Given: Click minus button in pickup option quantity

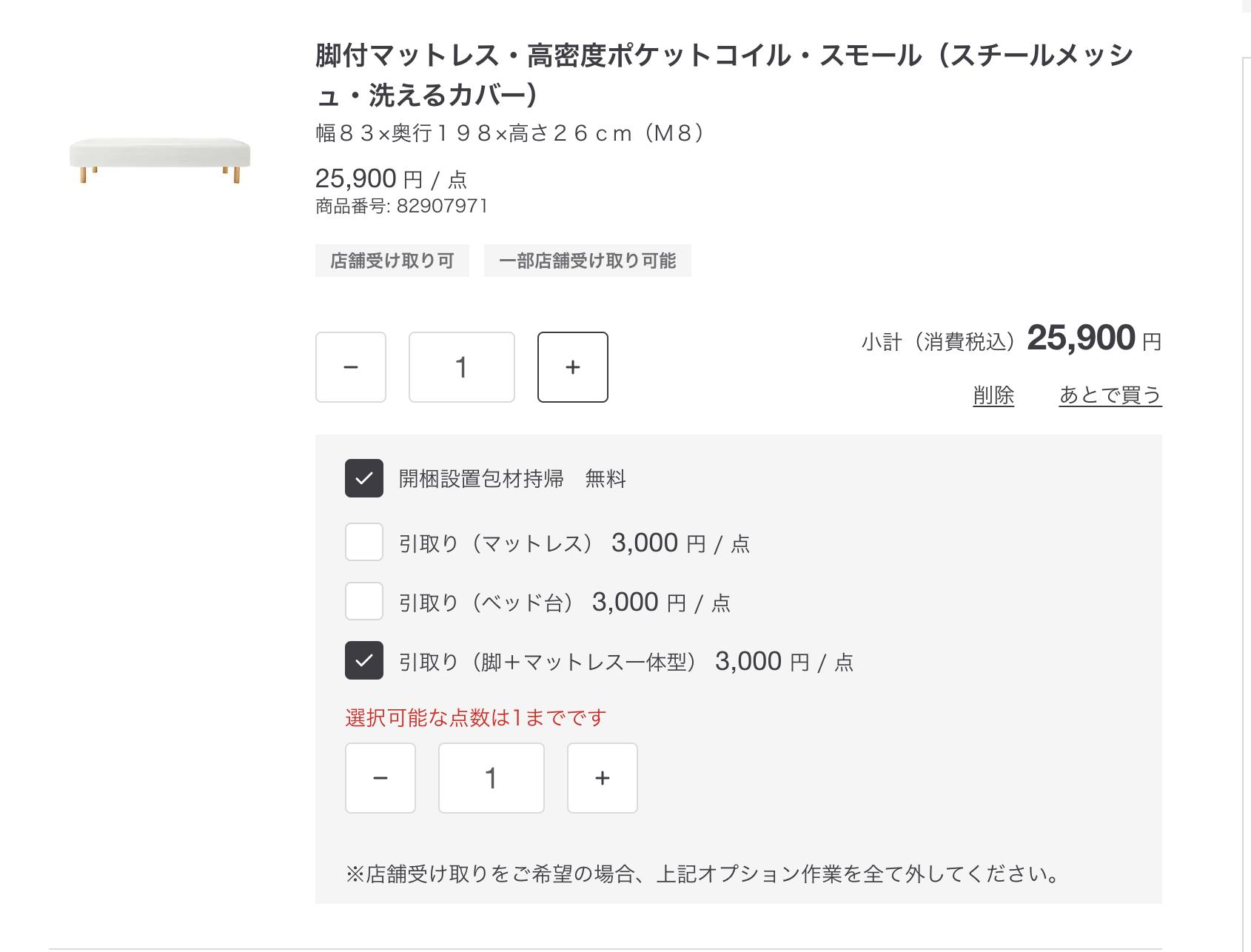Looking at the screenshot, I should (380, 778).
